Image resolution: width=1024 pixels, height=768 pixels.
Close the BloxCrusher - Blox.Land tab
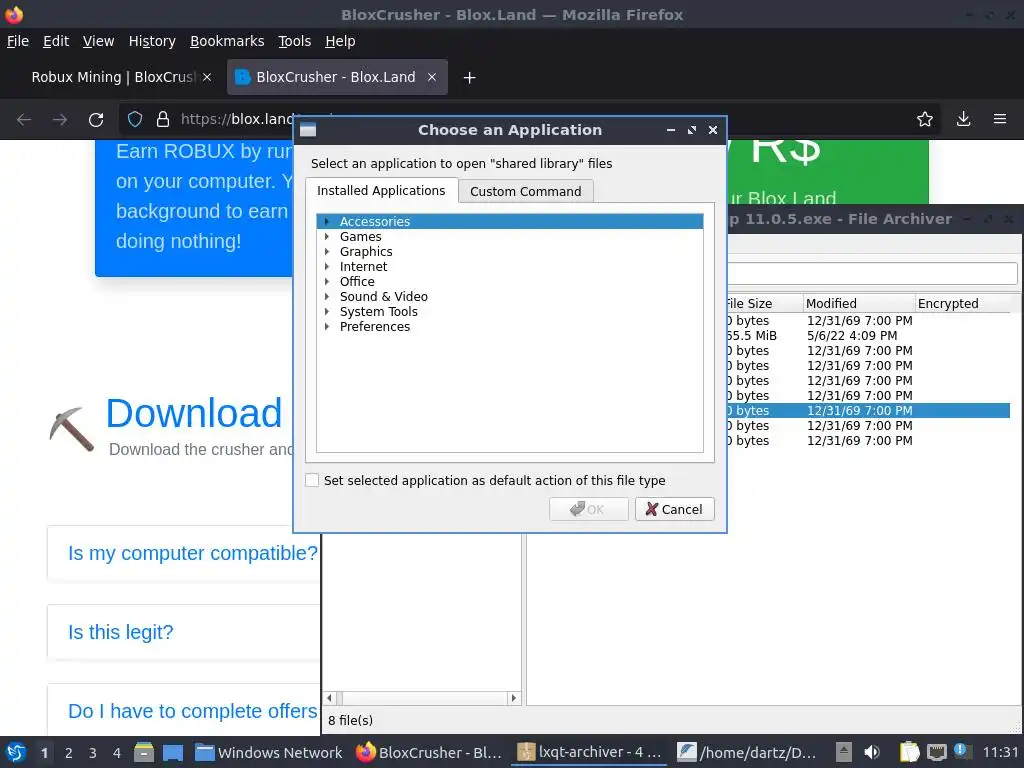tap(432, 77)
